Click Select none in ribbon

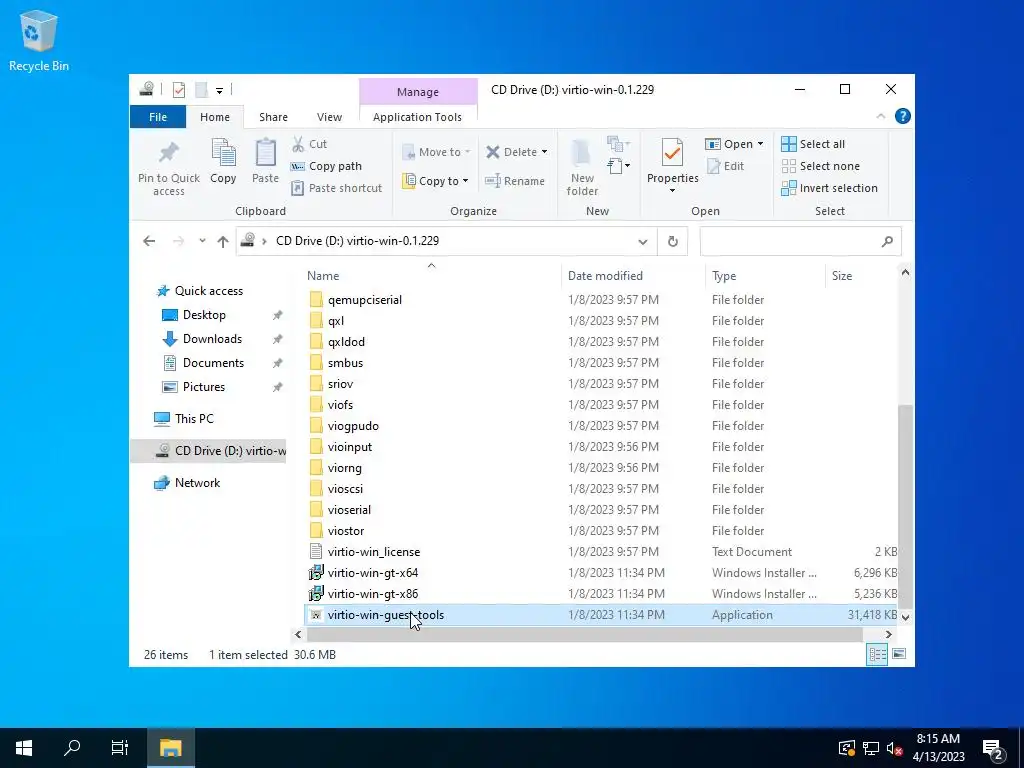click(821, 166)
